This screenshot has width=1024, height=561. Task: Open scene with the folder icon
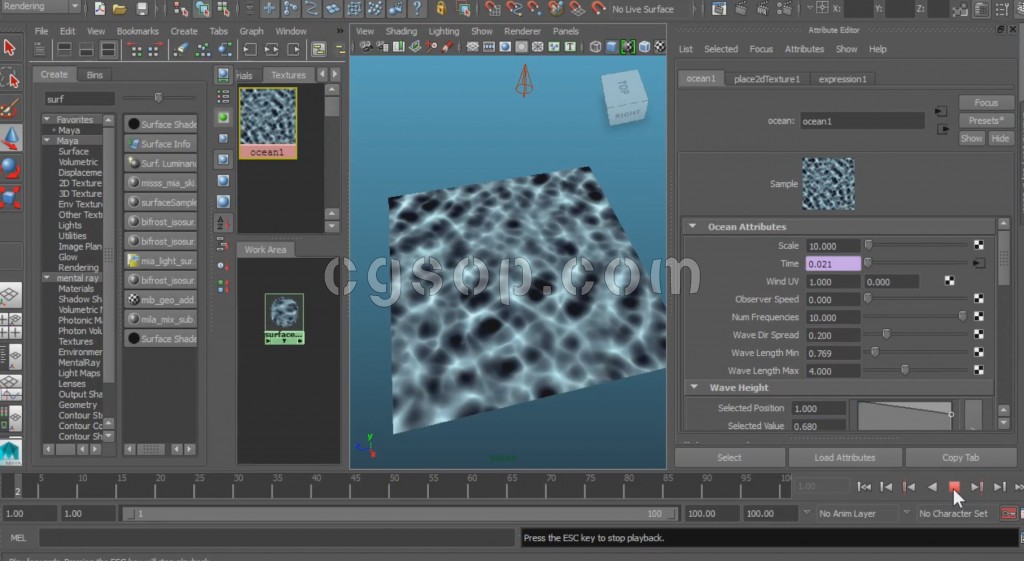[x=121, y=9]
